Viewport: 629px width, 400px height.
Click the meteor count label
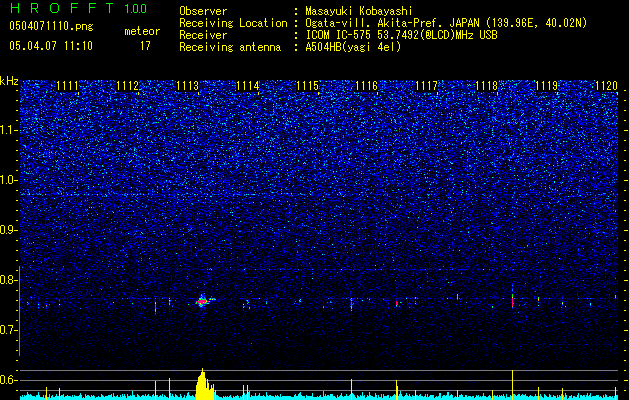point(142,31)
